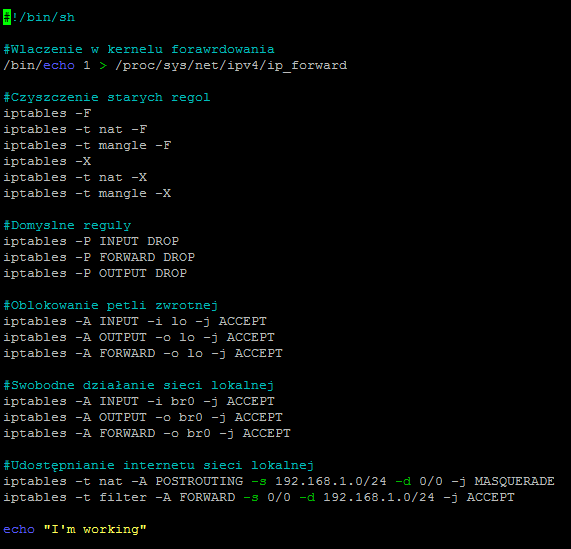The width and height of the screenshot is (571, 549).
Task: Click the POSTROUTING MASQUERADE rule line
Action: [x=279, y=481]
